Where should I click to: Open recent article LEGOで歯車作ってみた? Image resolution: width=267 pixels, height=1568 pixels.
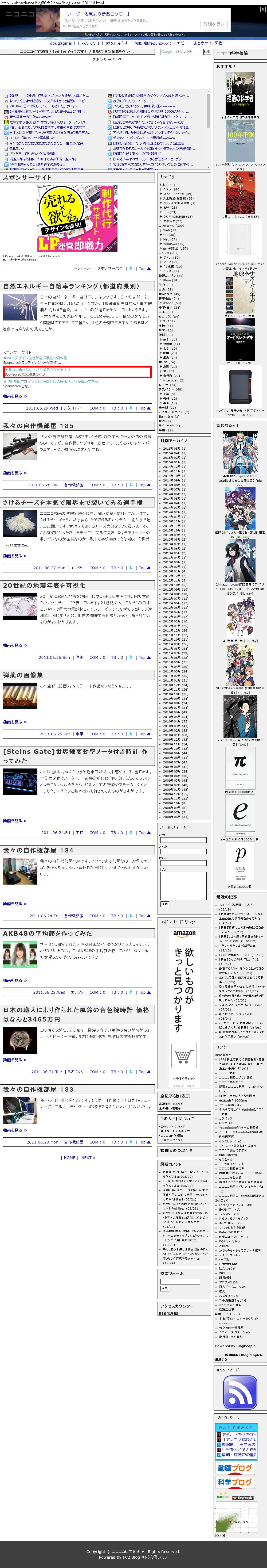234,955
